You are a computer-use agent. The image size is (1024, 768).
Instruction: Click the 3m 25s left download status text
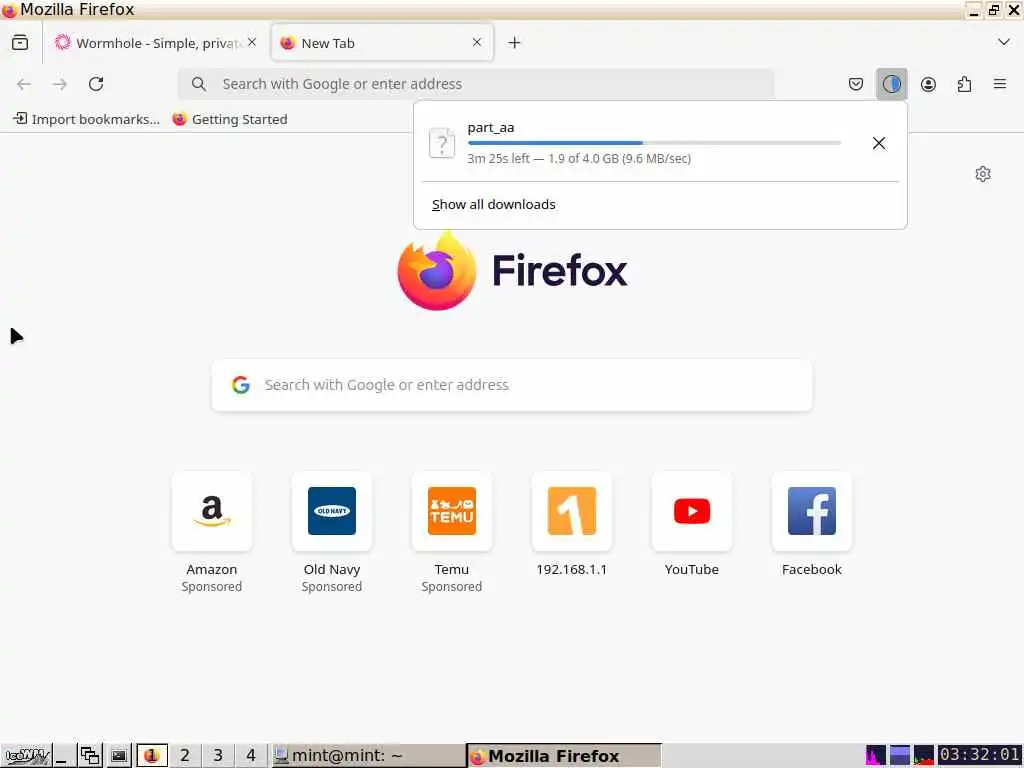[579, 158]
